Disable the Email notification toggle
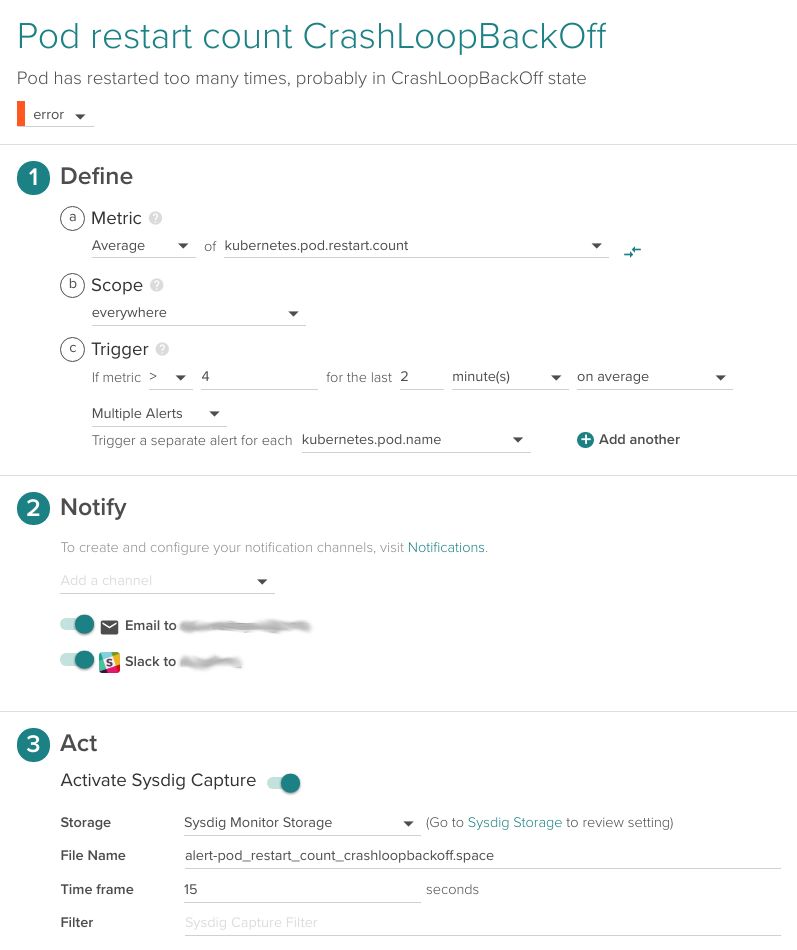This screenshot has height=950, width=797. 77,625
